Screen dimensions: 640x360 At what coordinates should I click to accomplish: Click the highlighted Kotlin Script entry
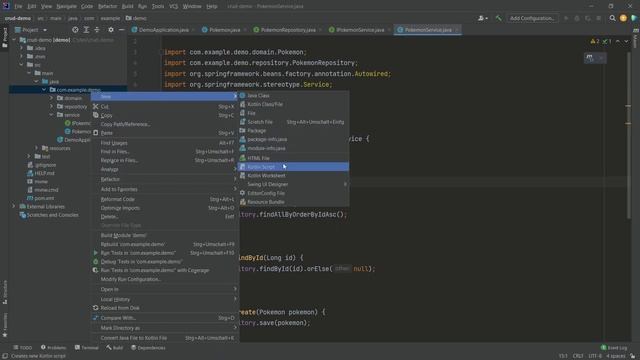click(293, 167)
